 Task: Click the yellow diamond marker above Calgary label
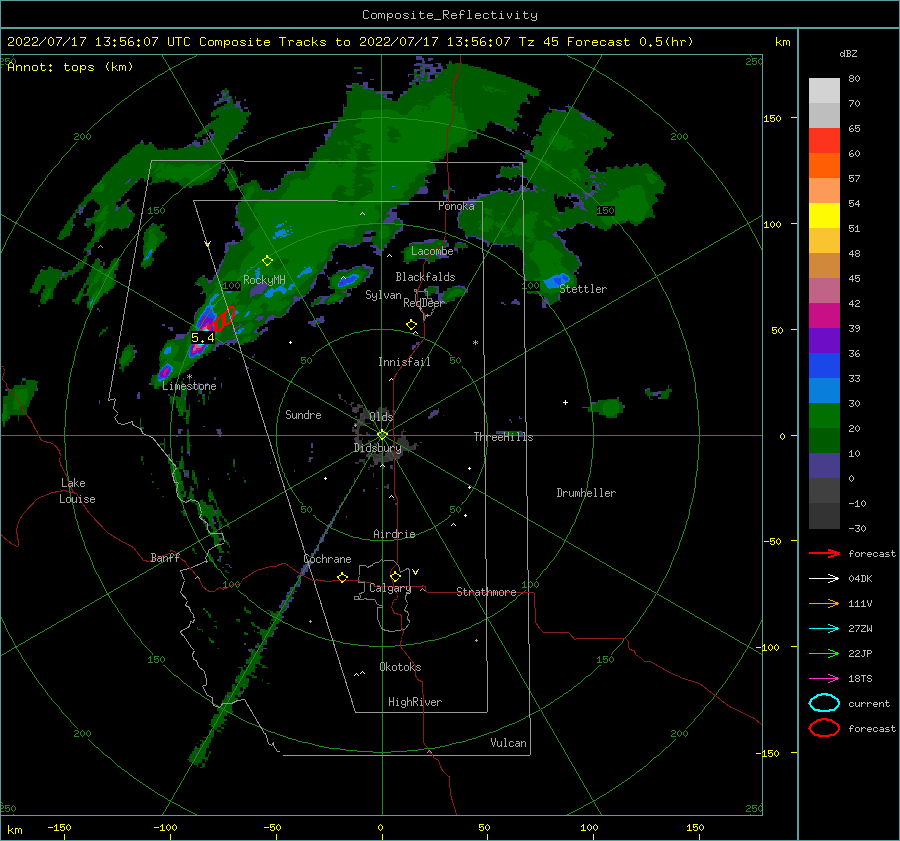[x=395, y=576]
